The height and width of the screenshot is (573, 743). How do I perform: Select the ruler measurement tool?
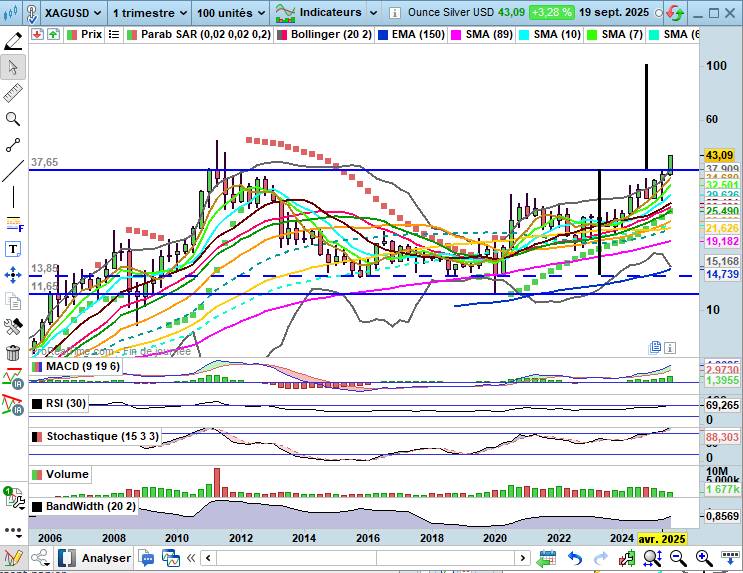point(13,93)
